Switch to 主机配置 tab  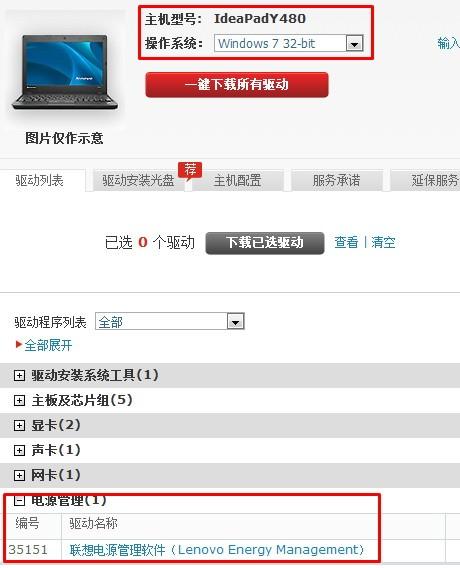(x=237, y=180)
